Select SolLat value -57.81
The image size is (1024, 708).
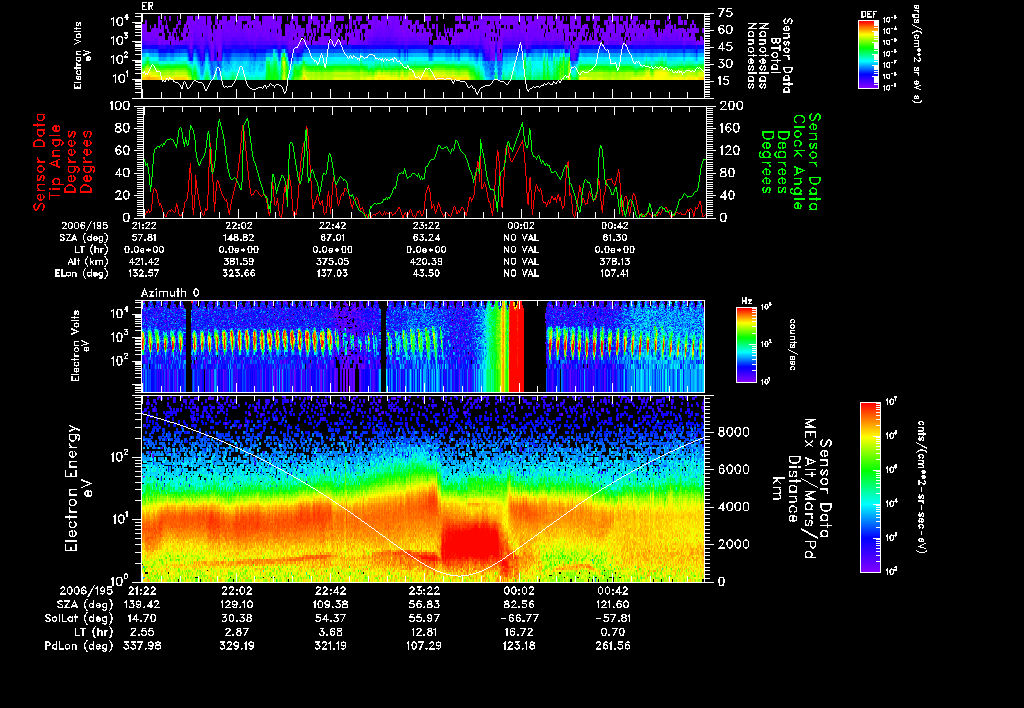click(613, 618)
